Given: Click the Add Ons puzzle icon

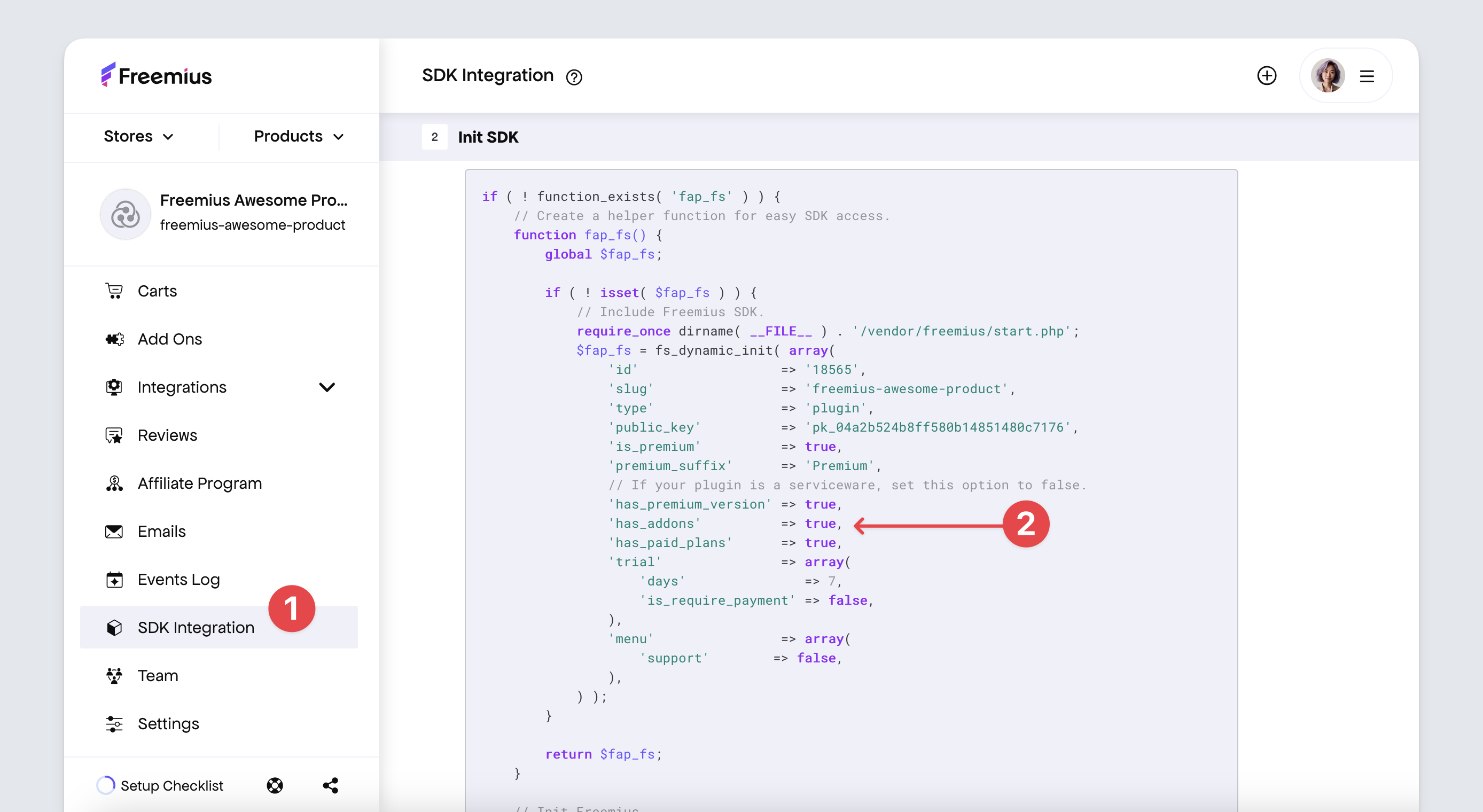Looking at the screenshot, I should pyautogui.click(x=114, y=339).
